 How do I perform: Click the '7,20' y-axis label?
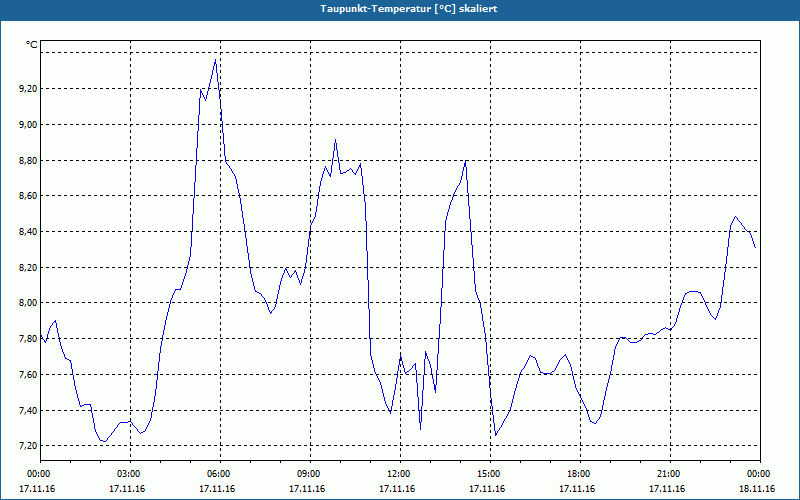point(28,446)
